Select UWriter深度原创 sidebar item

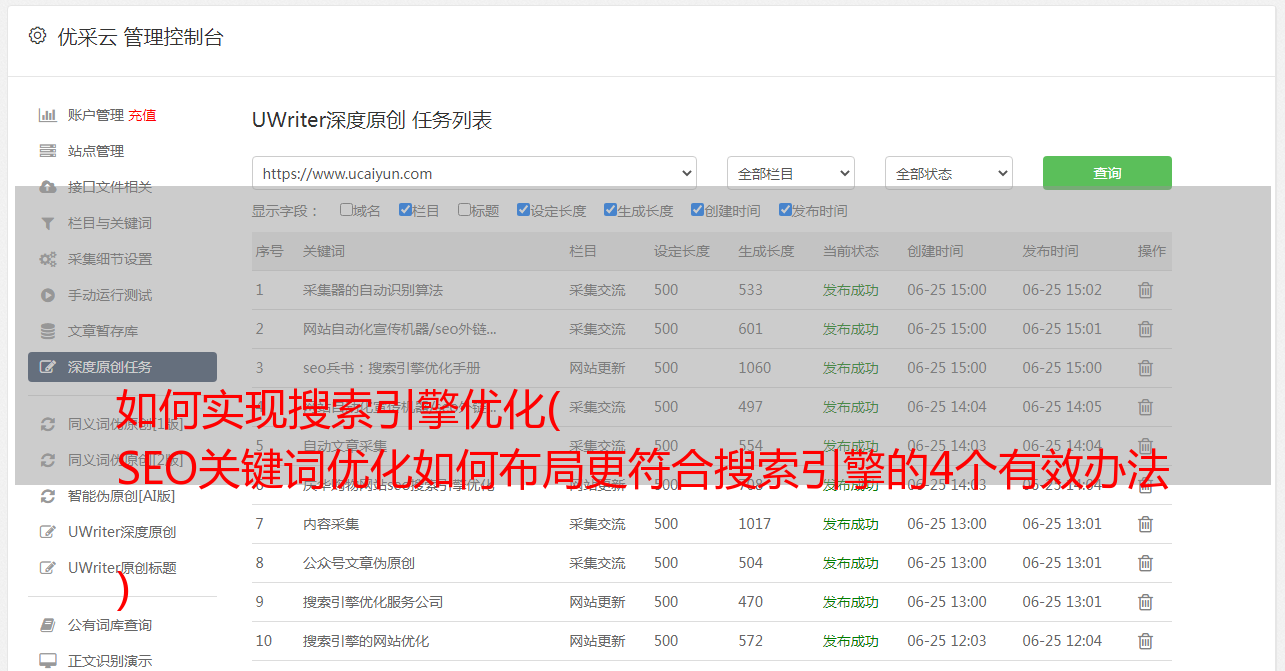point(121,532)
